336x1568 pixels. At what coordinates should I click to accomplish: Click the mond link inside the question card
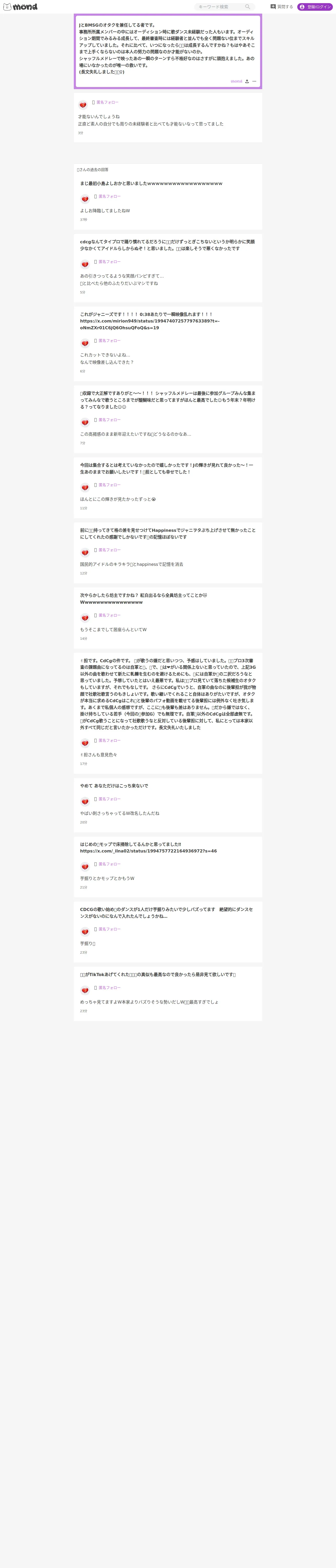[x=236, y=82]
